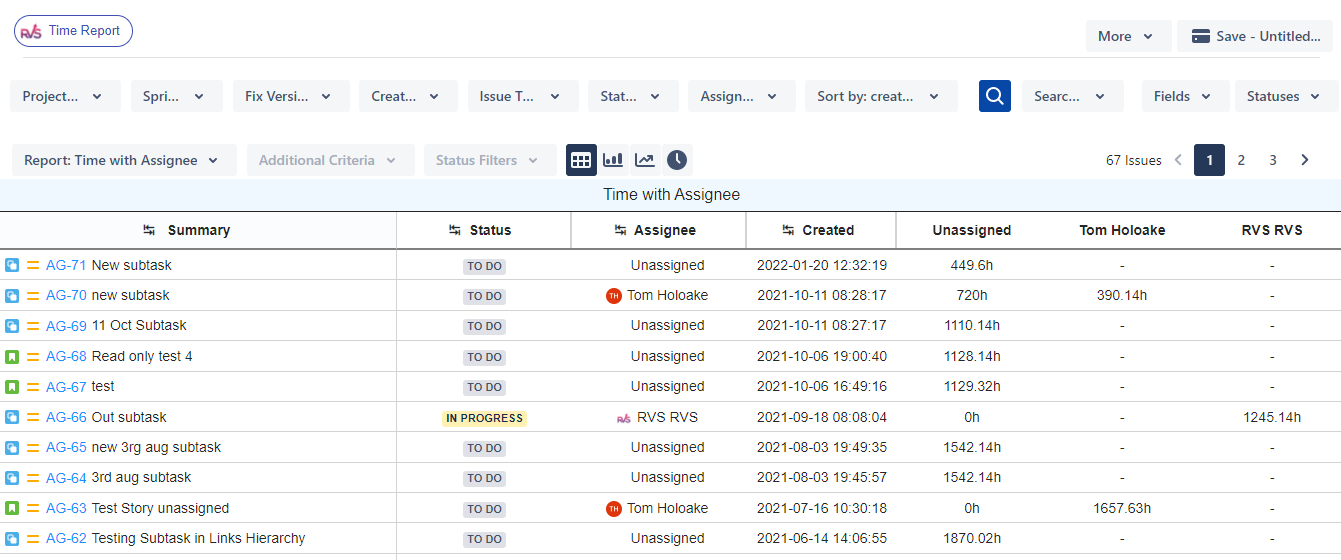Select the clock time view icon
The width and height of the screenshot is (1341, 560).
pos(677,160)
